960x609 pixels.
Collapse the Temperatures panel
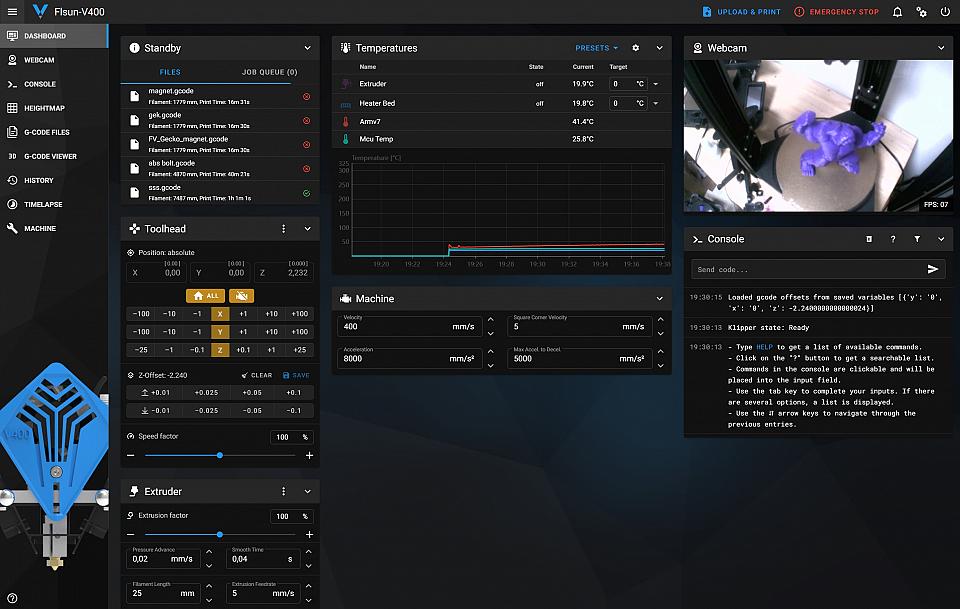(x=659, y=48)
